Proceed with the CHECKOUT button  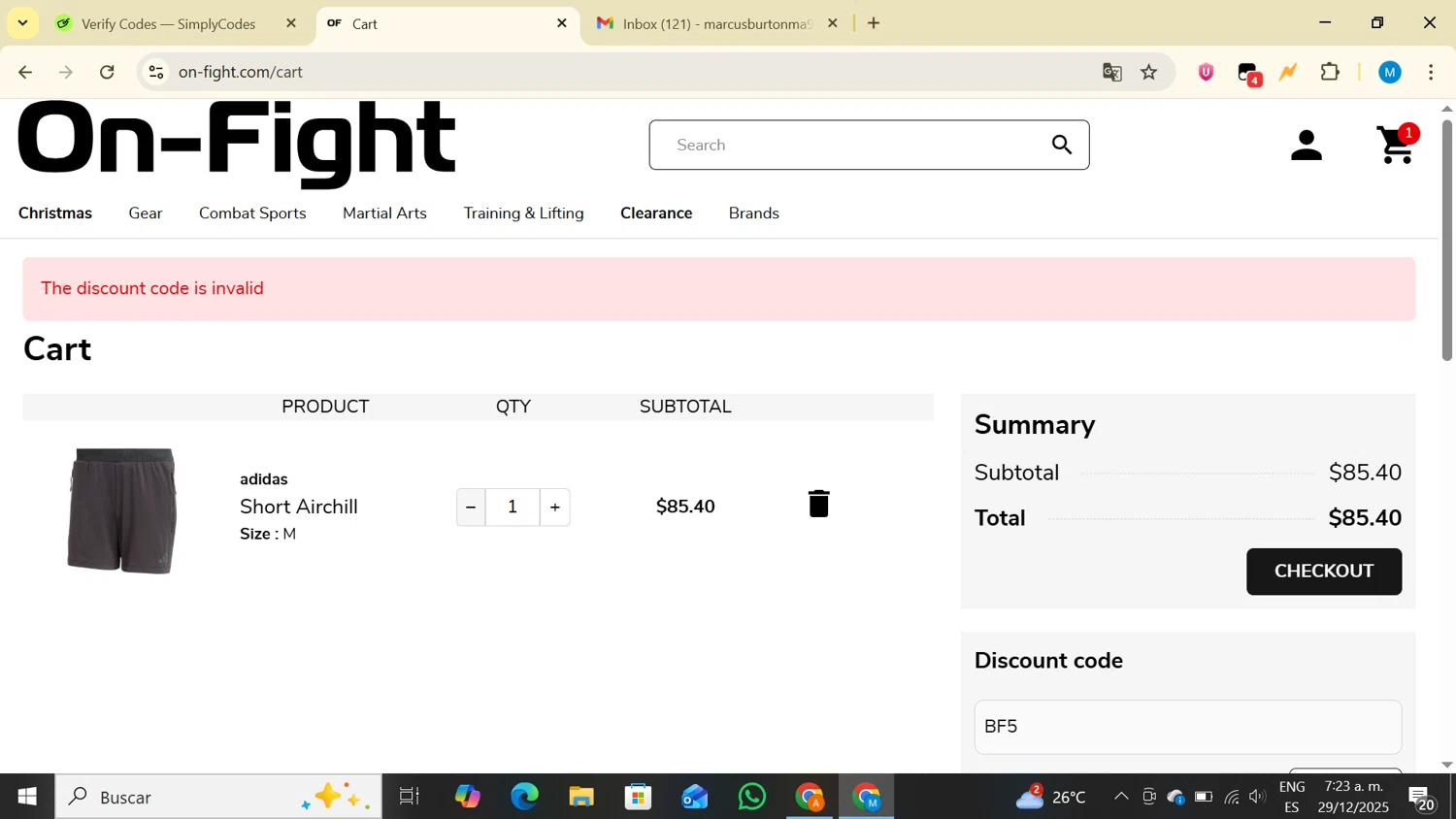[x=1324, y=572]
